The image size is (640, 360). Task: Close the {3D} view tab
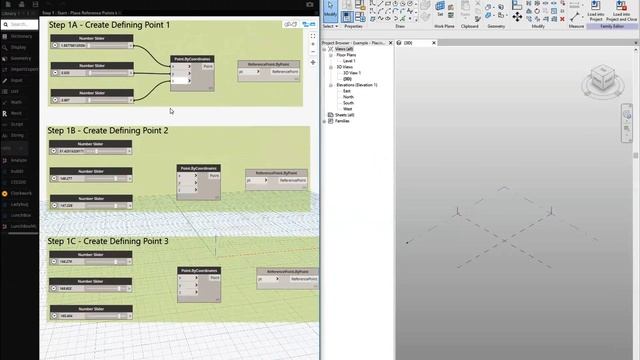click(434, 43)
